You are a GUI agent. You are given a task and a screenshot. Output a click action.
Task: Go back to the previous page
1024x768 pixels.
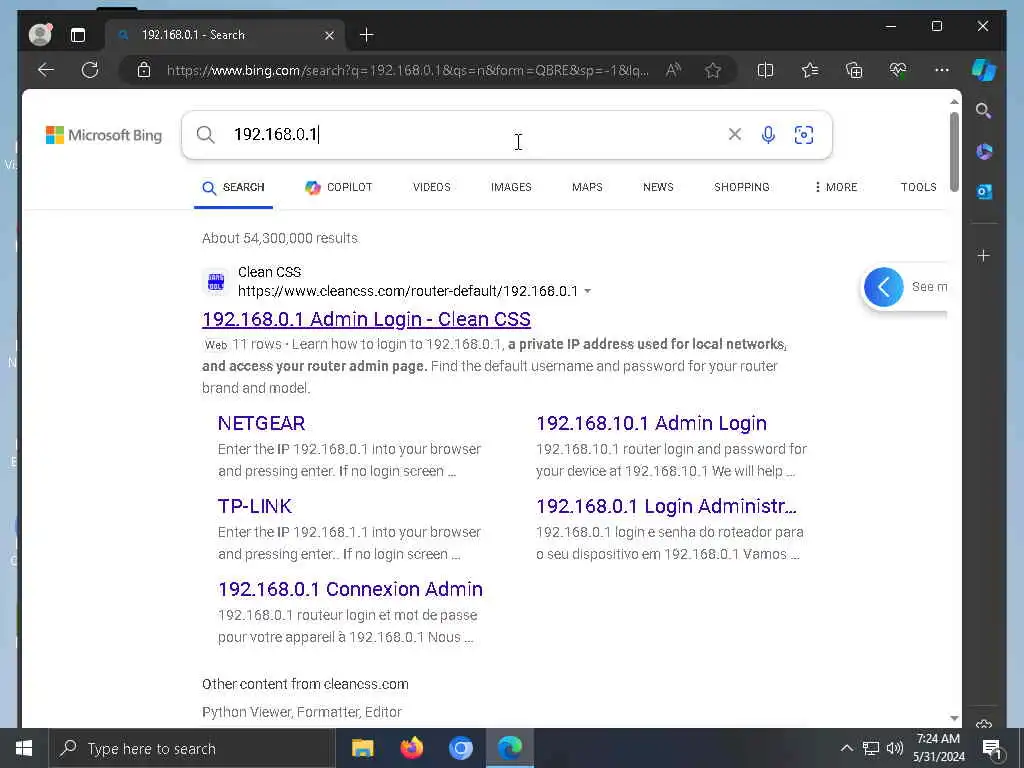46,70
